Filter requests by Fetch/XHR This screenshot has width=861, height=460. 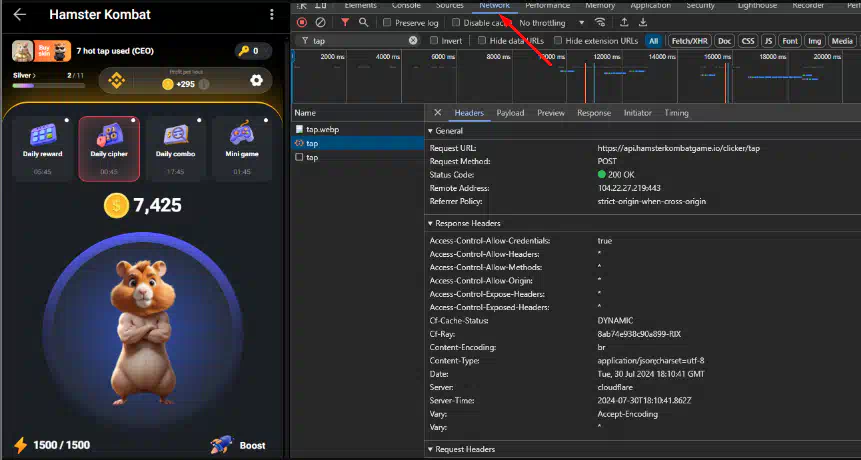[690, 41]
